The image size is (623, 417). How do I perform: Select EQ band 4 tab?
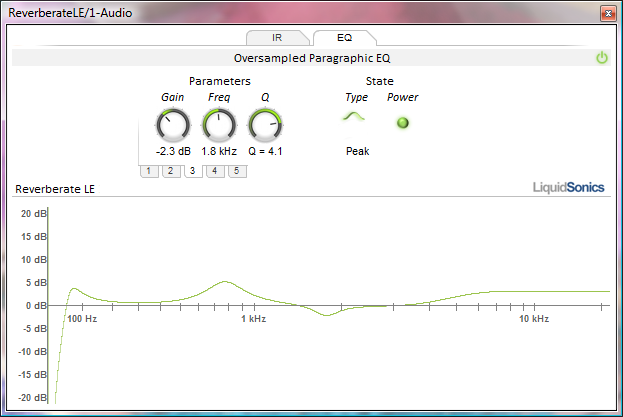[x=215, y=171]
